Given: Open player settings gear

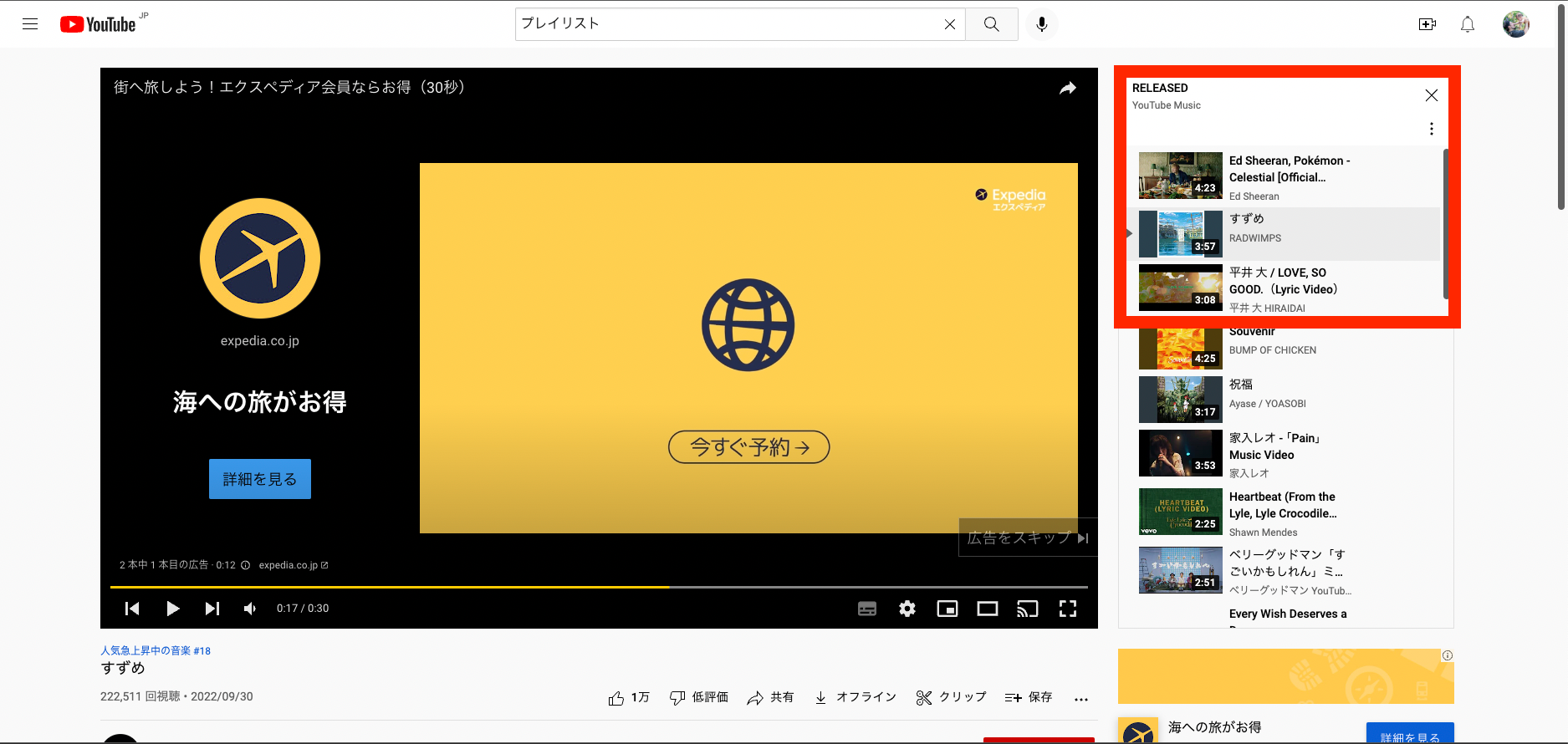Looking at the screenshot, I should pyautogui.click(x=907, y=609).
